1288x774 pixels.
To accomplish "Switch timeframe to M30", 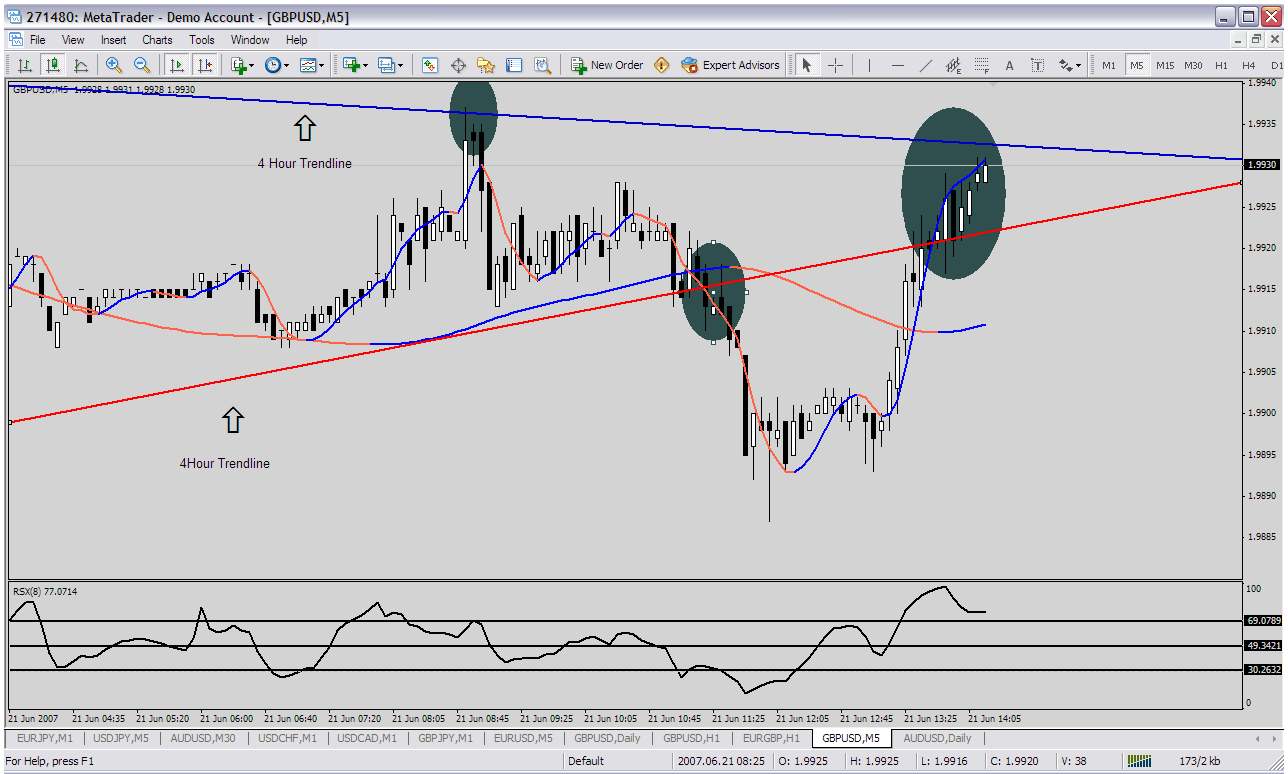I will tap(1193, 65).
